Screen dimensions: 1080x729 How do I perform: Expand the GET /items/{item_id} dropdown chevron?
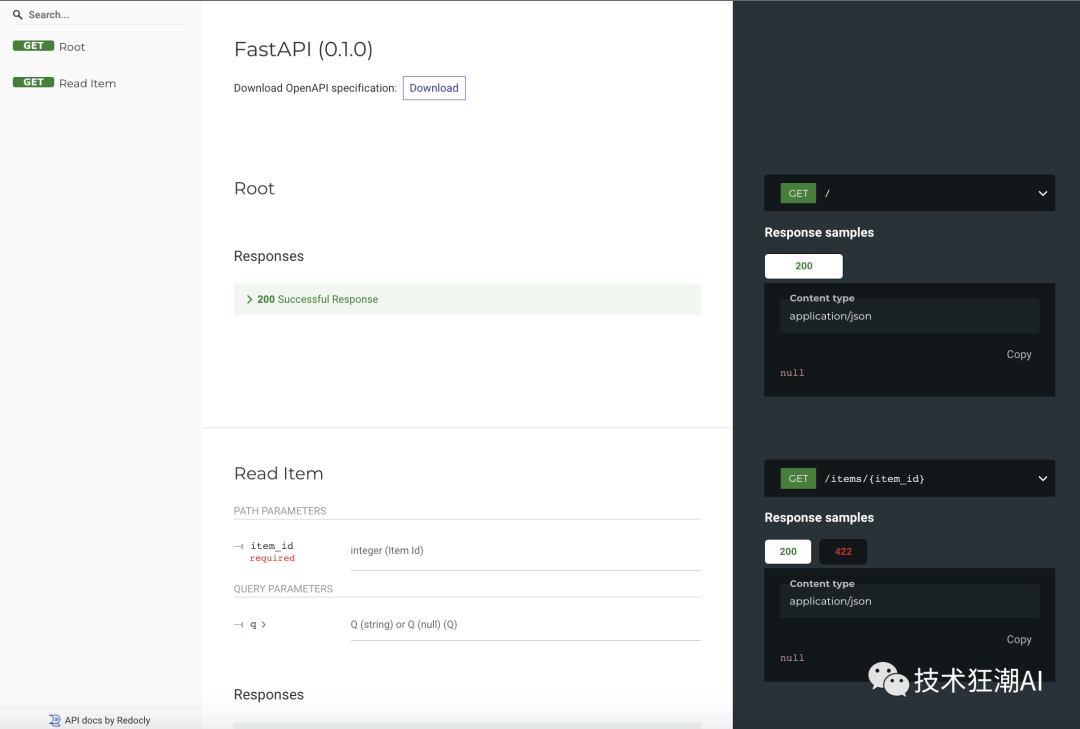1043,479
